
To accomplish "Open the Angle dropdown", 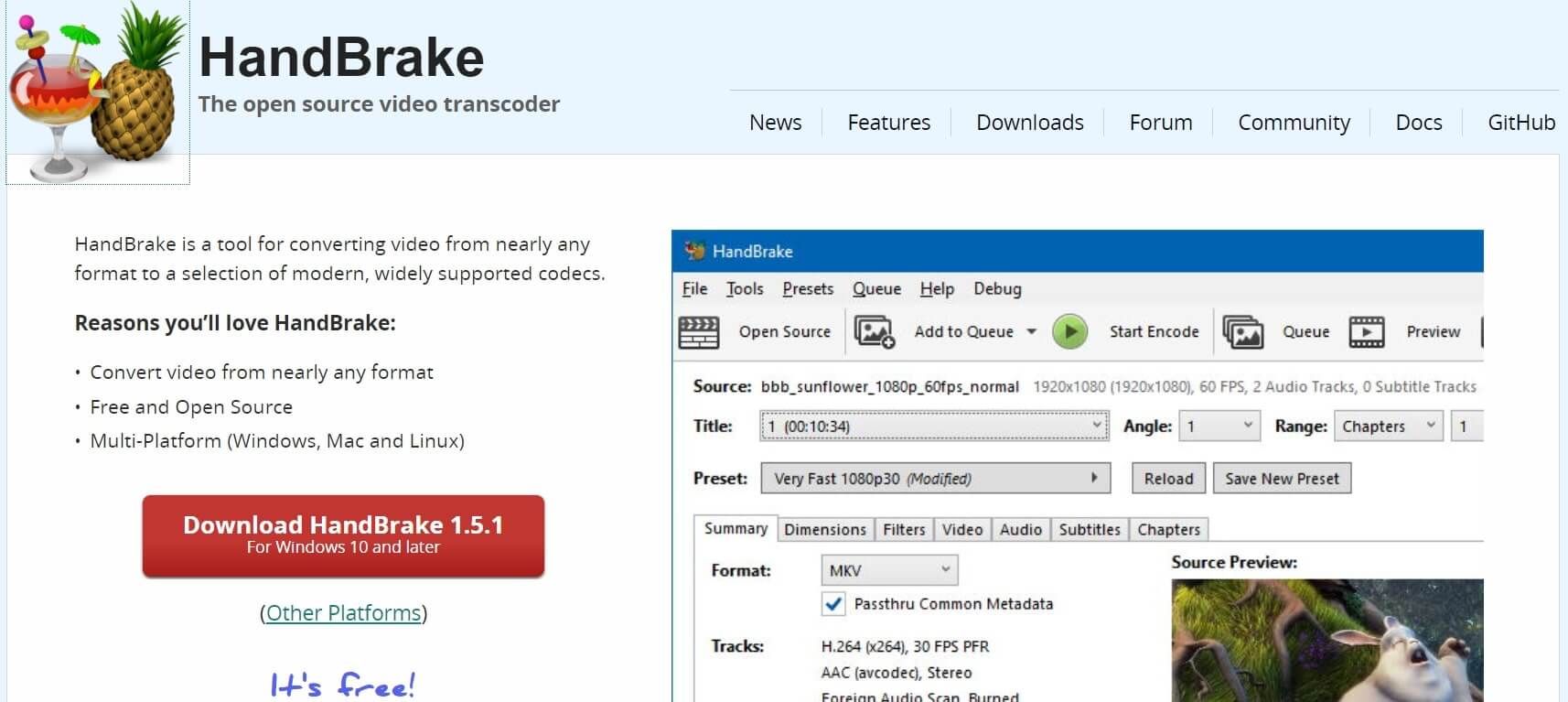I will point(1219,427).
